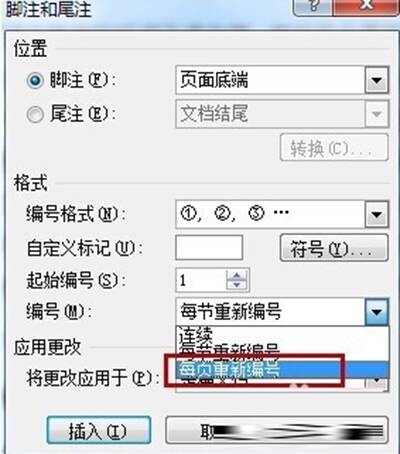Expand the 编号格式 dropdown arrow

coord(377,215)
